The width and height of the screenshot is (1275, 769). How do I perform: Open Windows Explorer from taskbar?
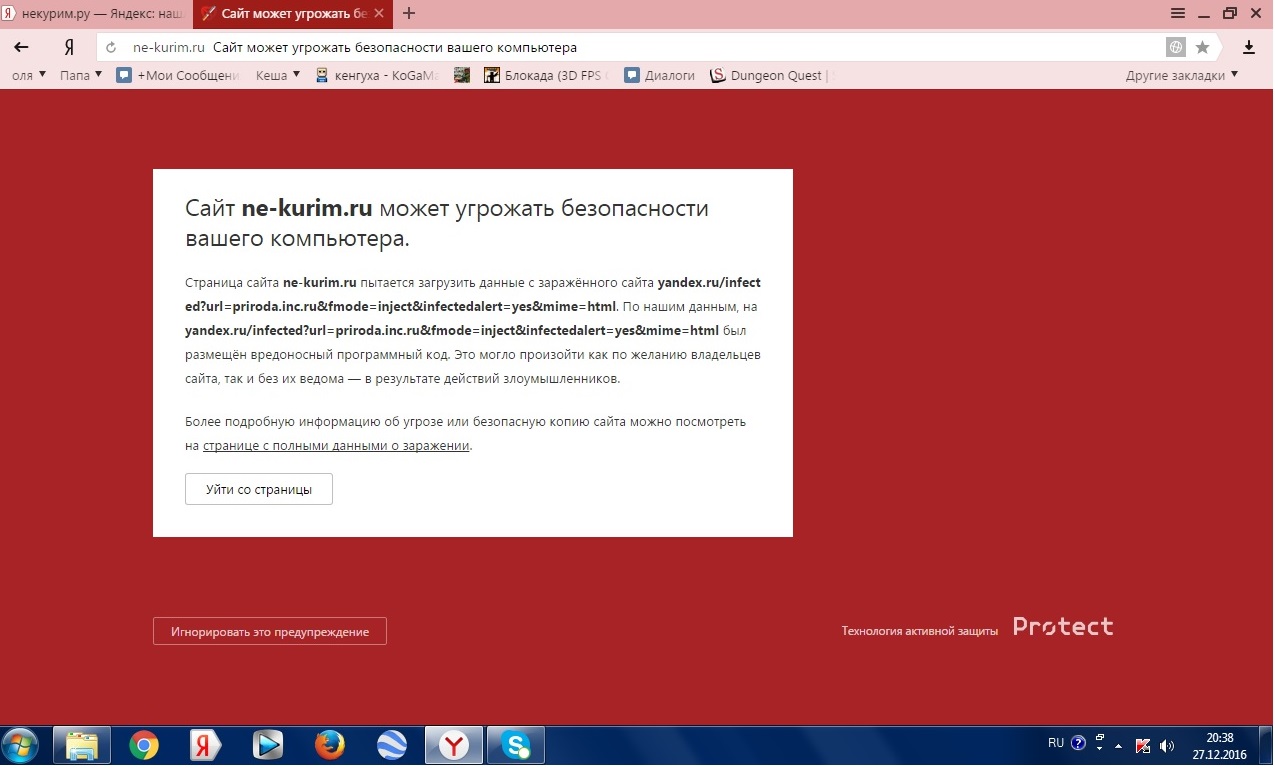[82, 746]
